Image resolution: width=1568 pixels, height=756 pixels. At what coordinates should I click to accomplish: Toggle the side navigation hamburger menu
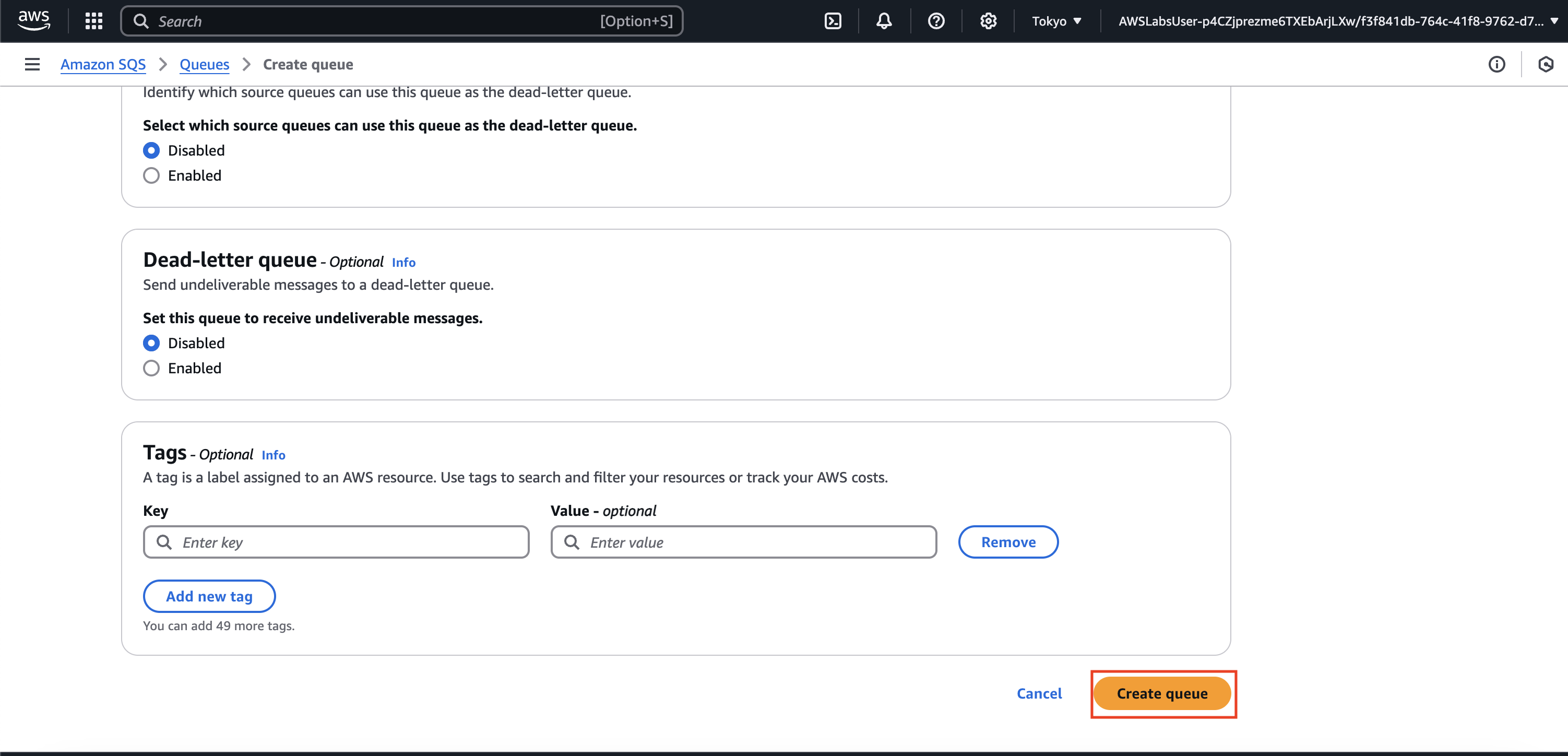pyautogui.click(x=32, y=64)
